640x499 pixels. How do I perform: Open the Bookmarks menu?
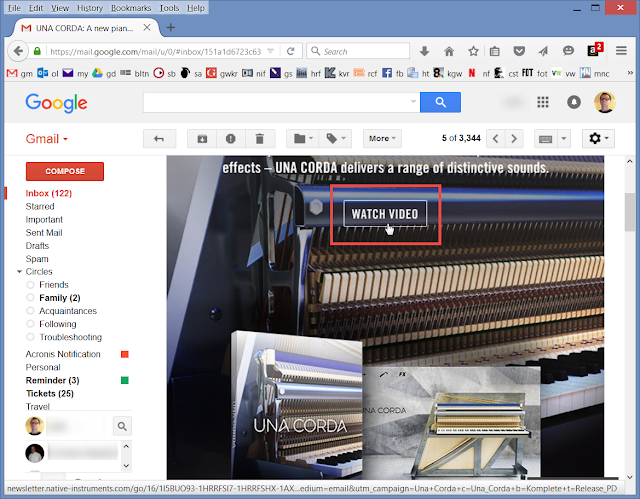(131, 8)
